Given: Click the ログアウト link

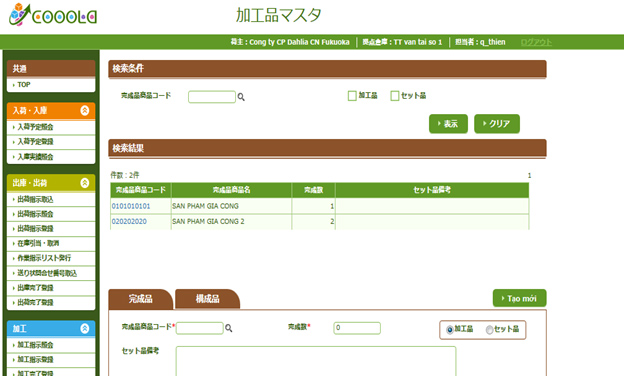Looking at the screenshot, I should coord(536,42).
